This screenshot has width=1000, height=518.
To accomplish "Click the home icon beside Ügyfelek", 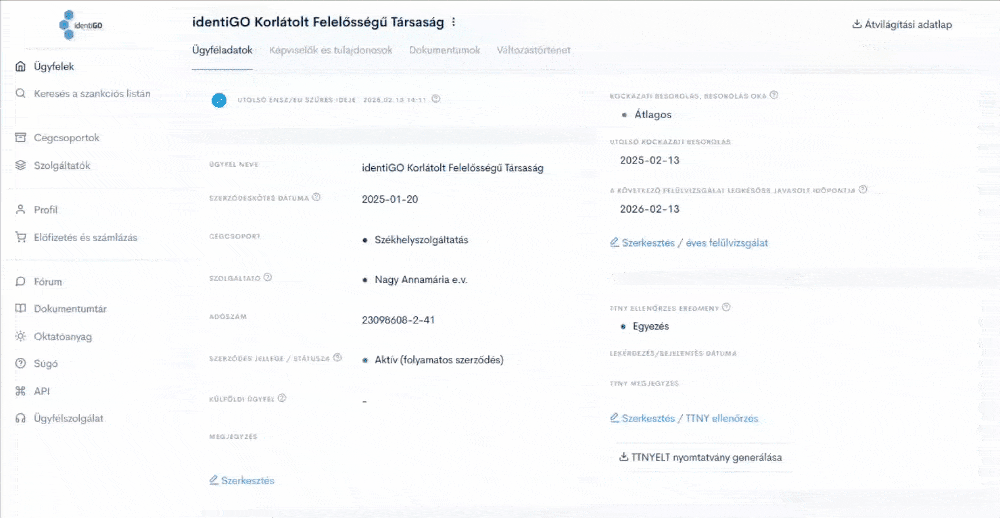I will (x=20, y=66).
